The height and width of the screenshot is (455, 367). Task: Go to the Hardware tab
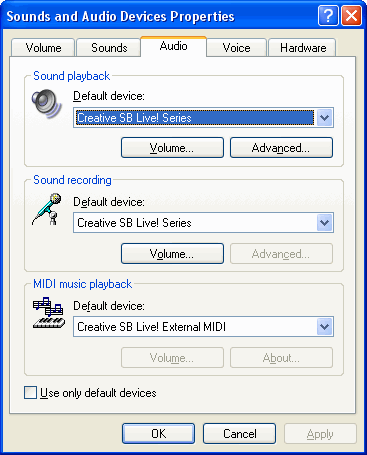point(303,48)
